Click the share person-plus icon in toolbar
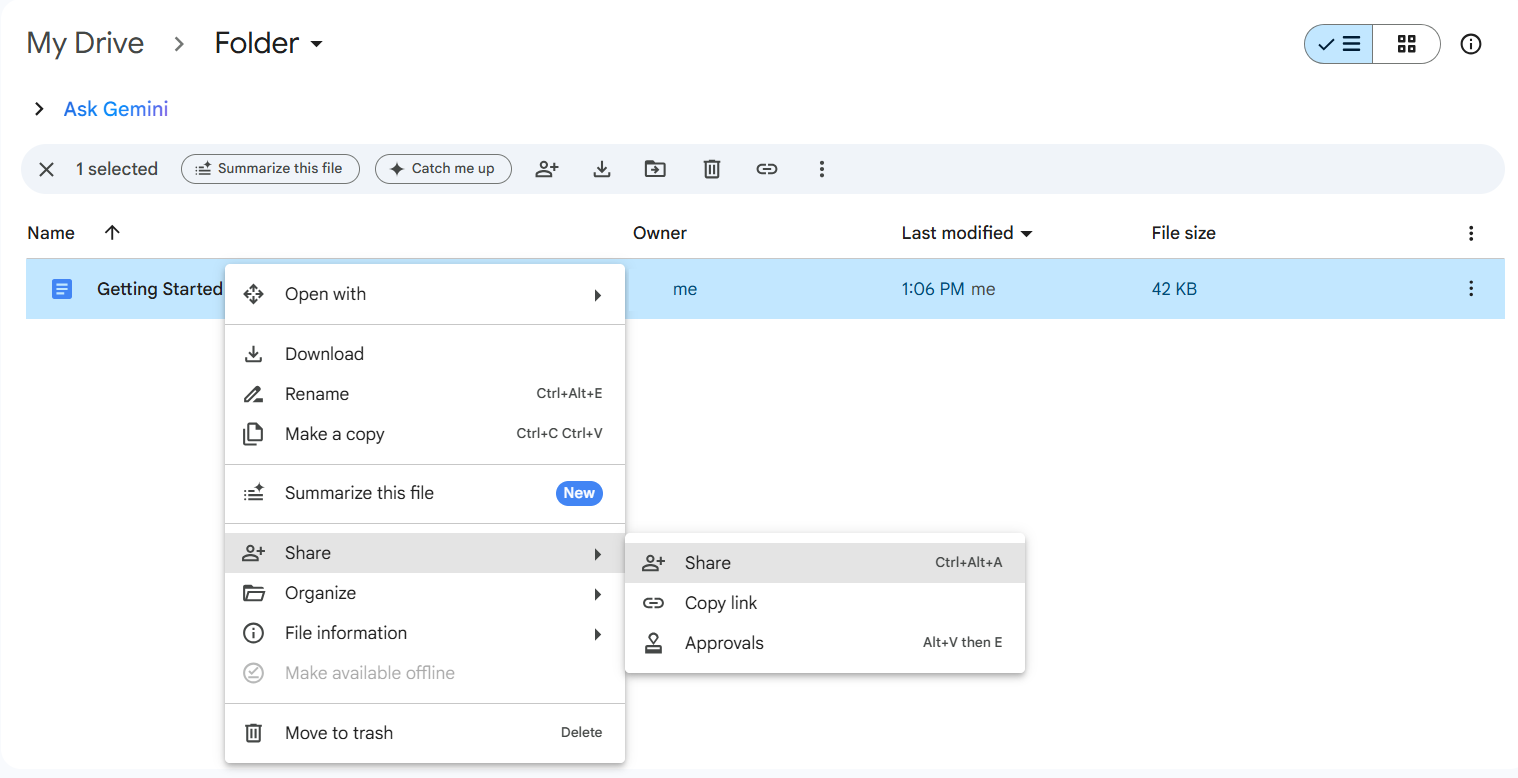Screen dimensions: 1518x778 coord(547,169)
